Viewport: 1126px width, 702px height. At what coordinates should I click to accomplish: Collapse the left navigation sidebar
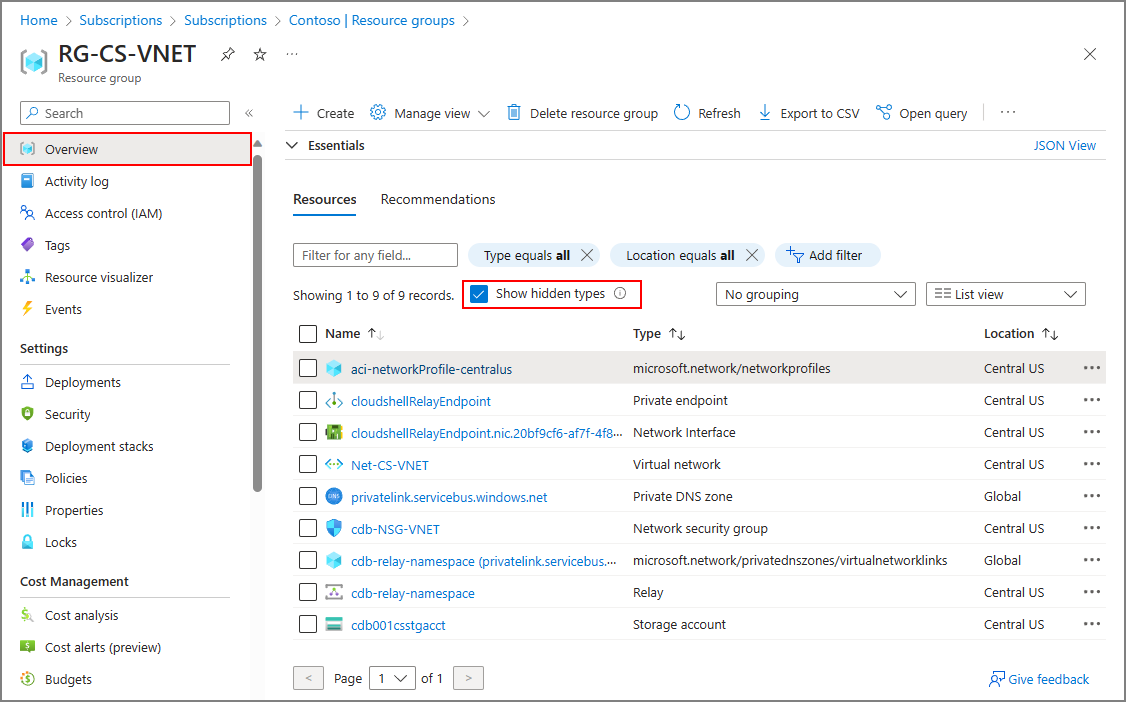[x=249, y=114]
